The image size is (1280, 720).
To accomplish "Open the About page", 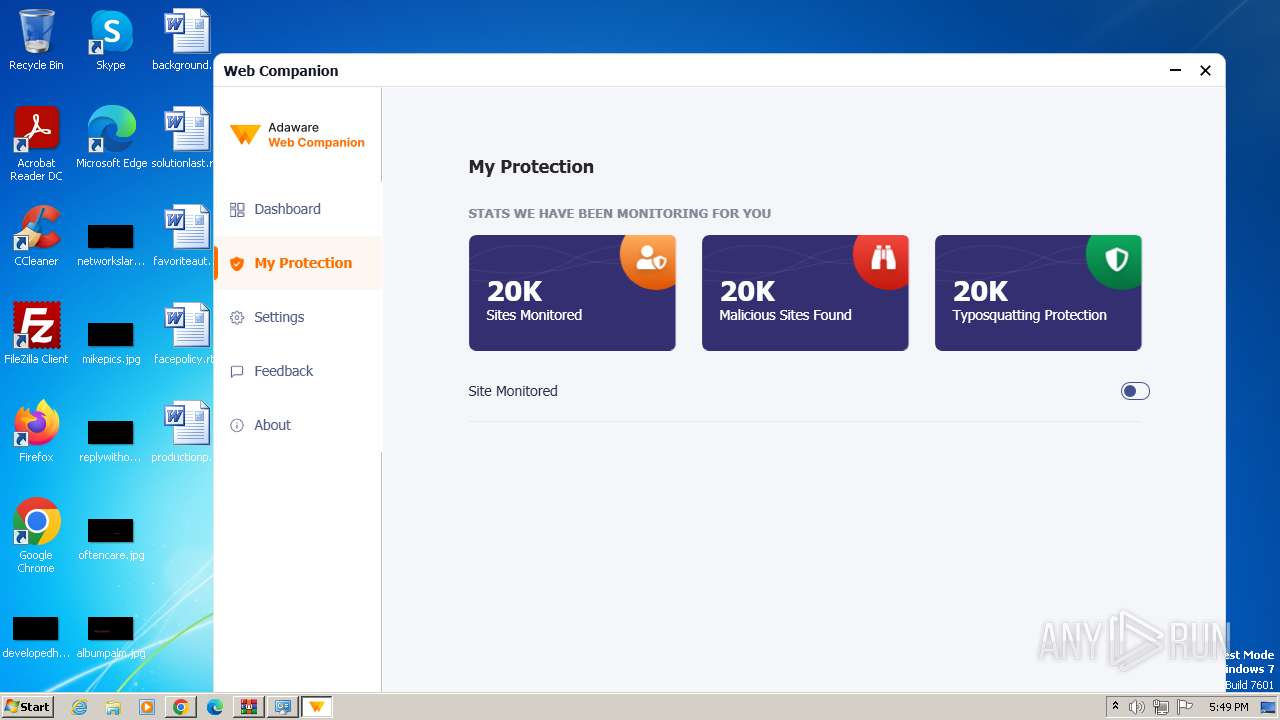I will click(x=298, y=425).
